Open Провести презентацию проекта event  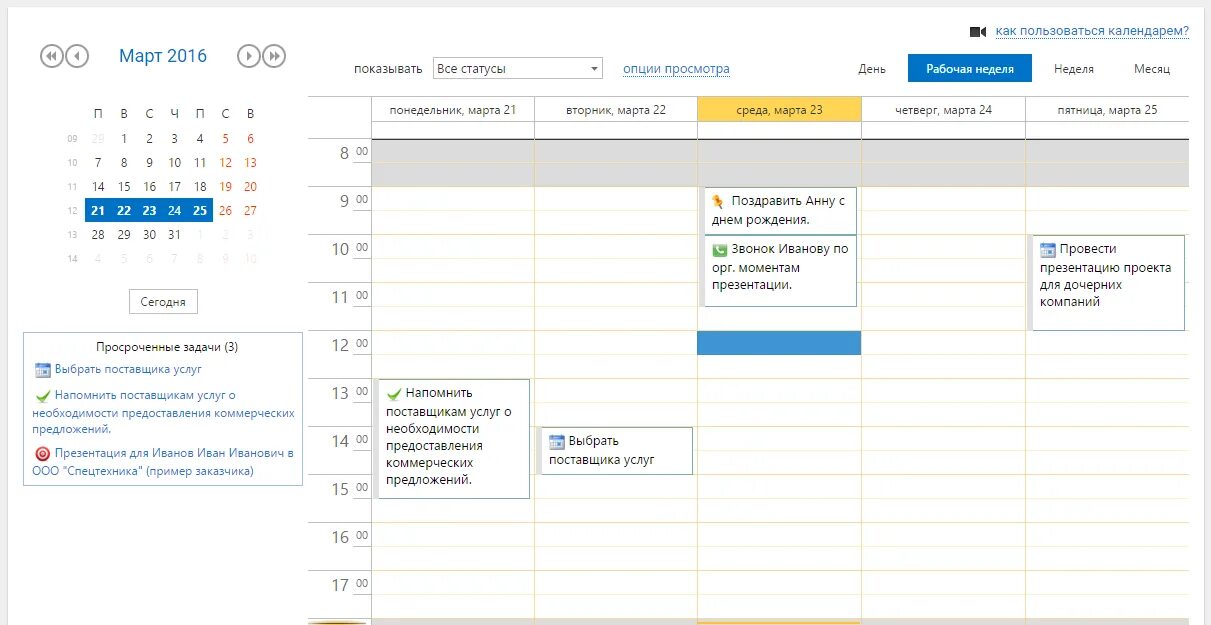[x=1108, y=282]
